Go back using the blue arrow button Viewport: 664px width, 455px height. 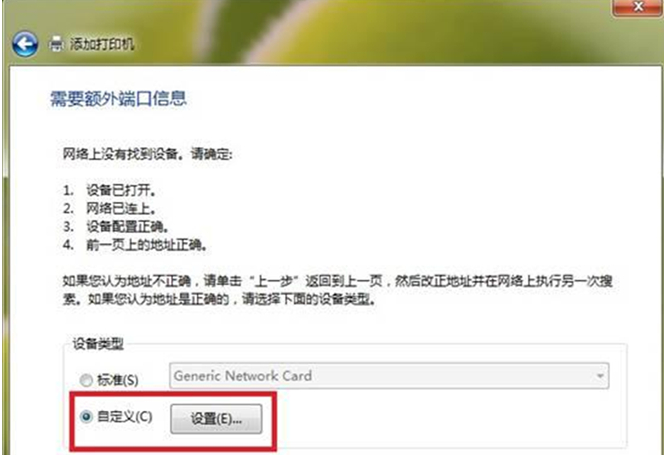click(x=25, y=44)
